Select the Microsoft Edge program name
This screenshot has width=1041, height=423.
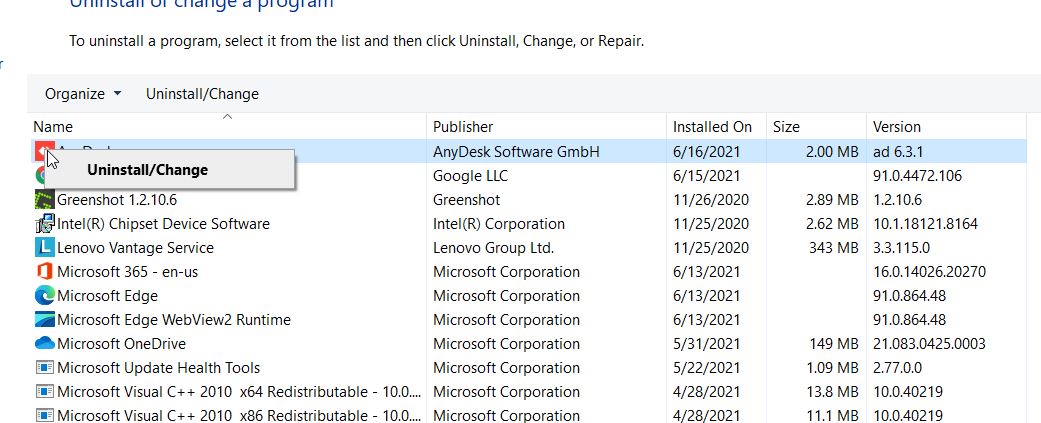click(108, 296)
